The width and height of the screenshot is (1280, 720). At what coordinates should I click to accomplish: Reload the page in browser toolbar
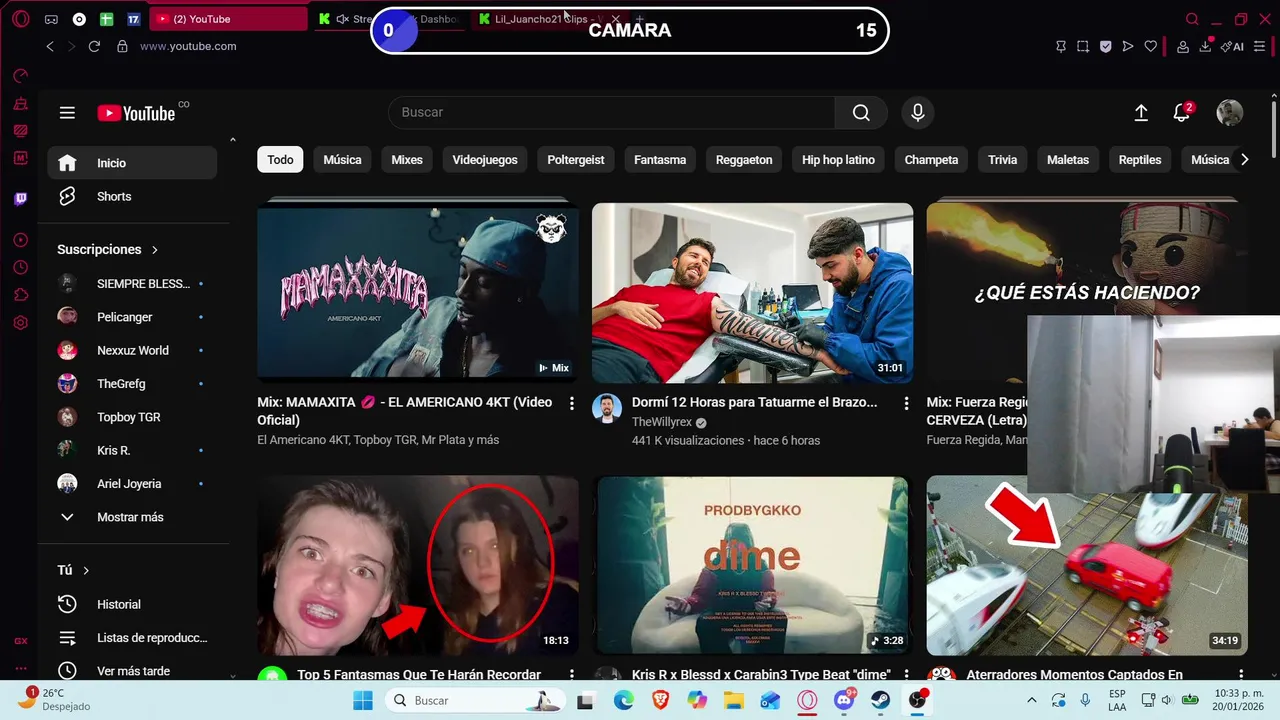pos(94,46)
